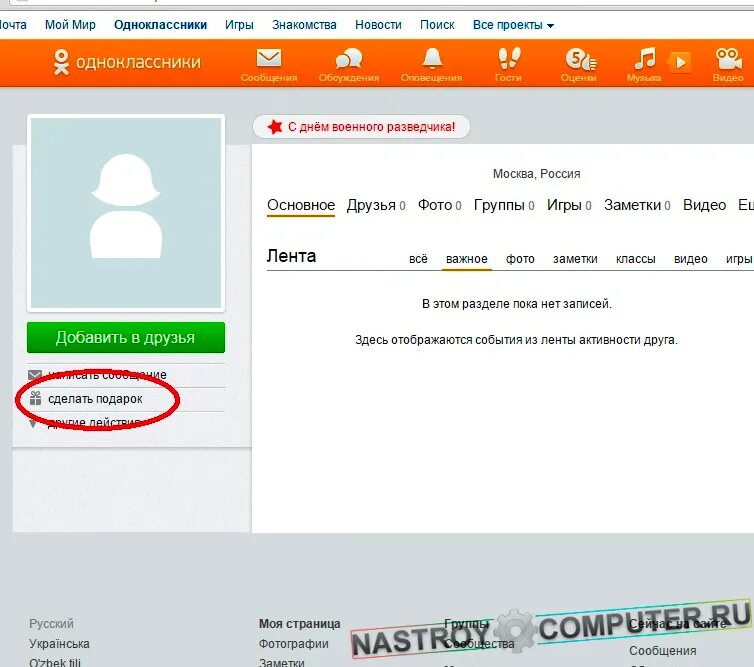754x667 pixels.
Task: Click Моя страница footer link
Action: (300, 624)
